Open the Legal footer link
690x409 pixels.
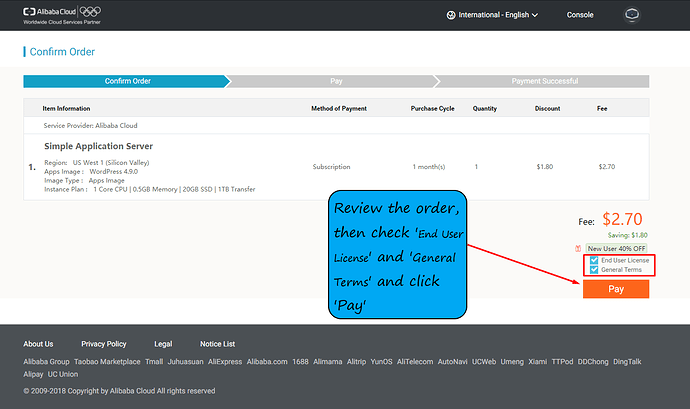(163, 344)
